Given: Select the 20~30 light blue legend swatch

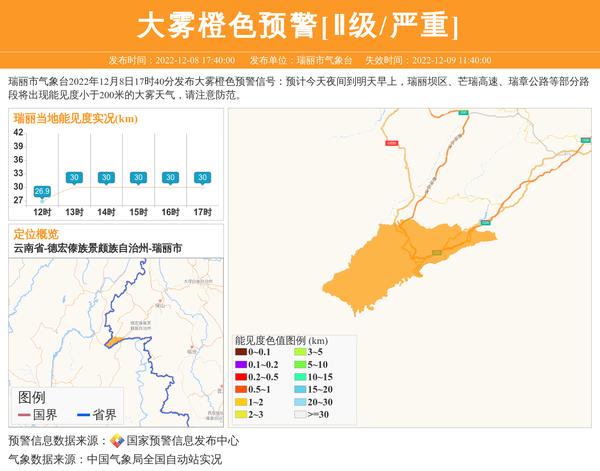Looking at the screenshot, I should tap(300, 402).
